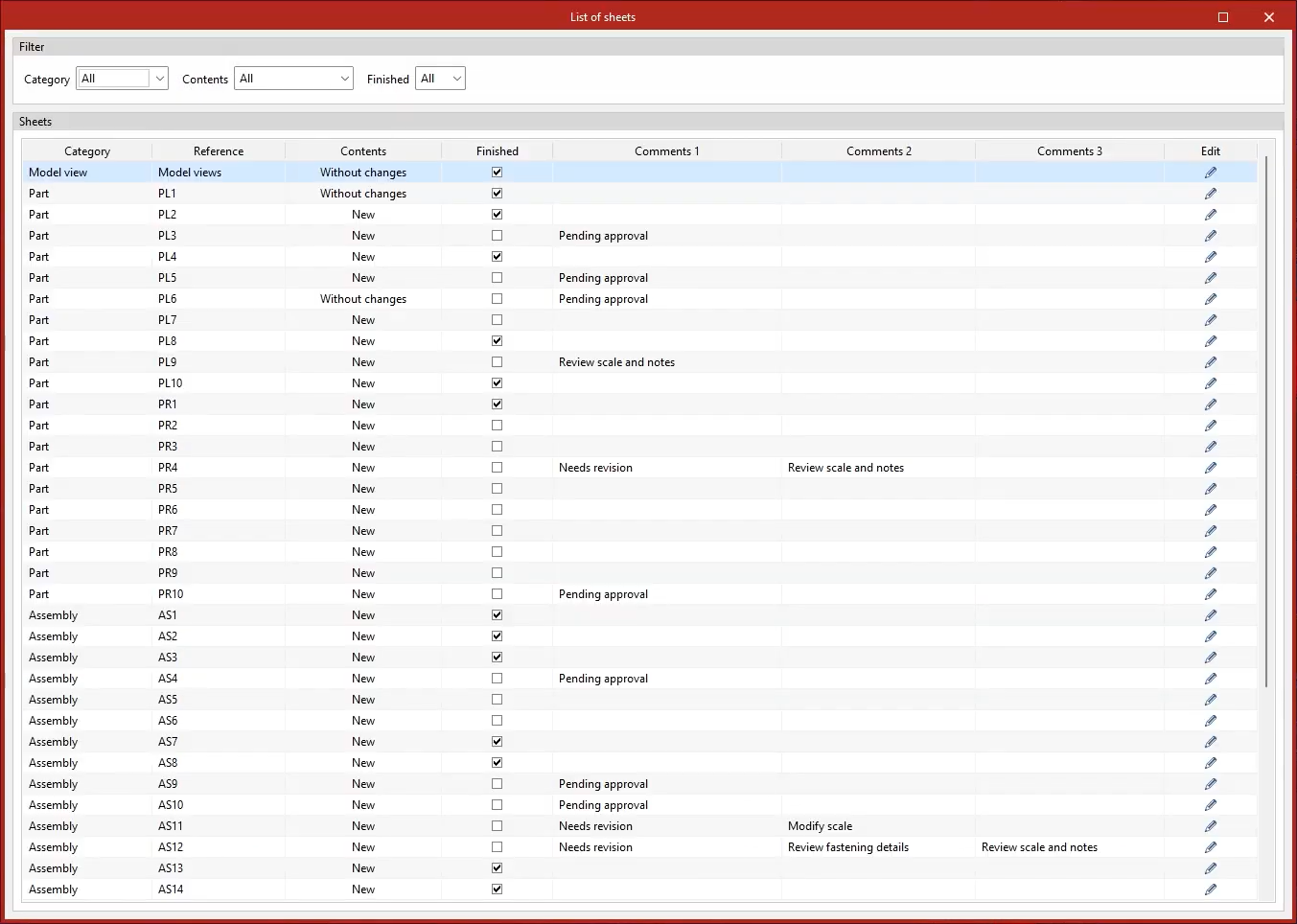The height and width of the screenshot is (924, 1297).
Task: Expand the Contents filter dropdown
Action: (293, 79)
